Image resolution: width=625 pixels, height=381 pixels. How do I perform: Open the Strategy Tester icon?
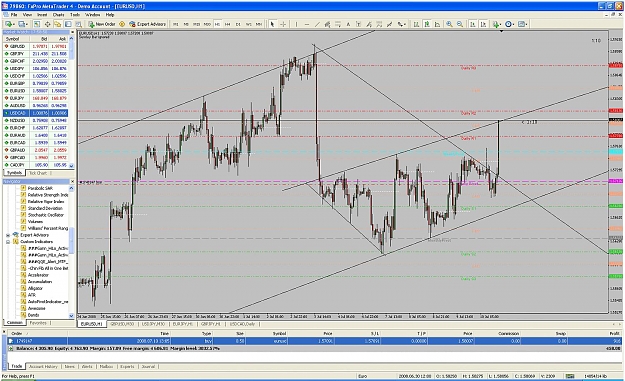(x=79, y=24)
